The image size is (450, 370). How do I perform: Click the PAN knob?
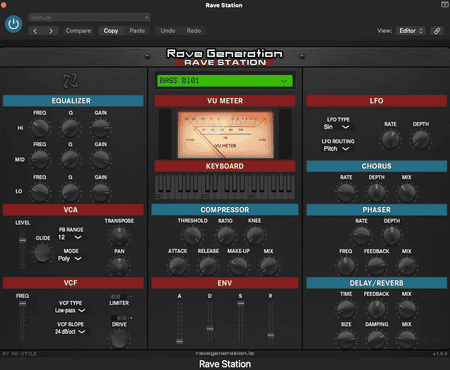click(119, 266)
